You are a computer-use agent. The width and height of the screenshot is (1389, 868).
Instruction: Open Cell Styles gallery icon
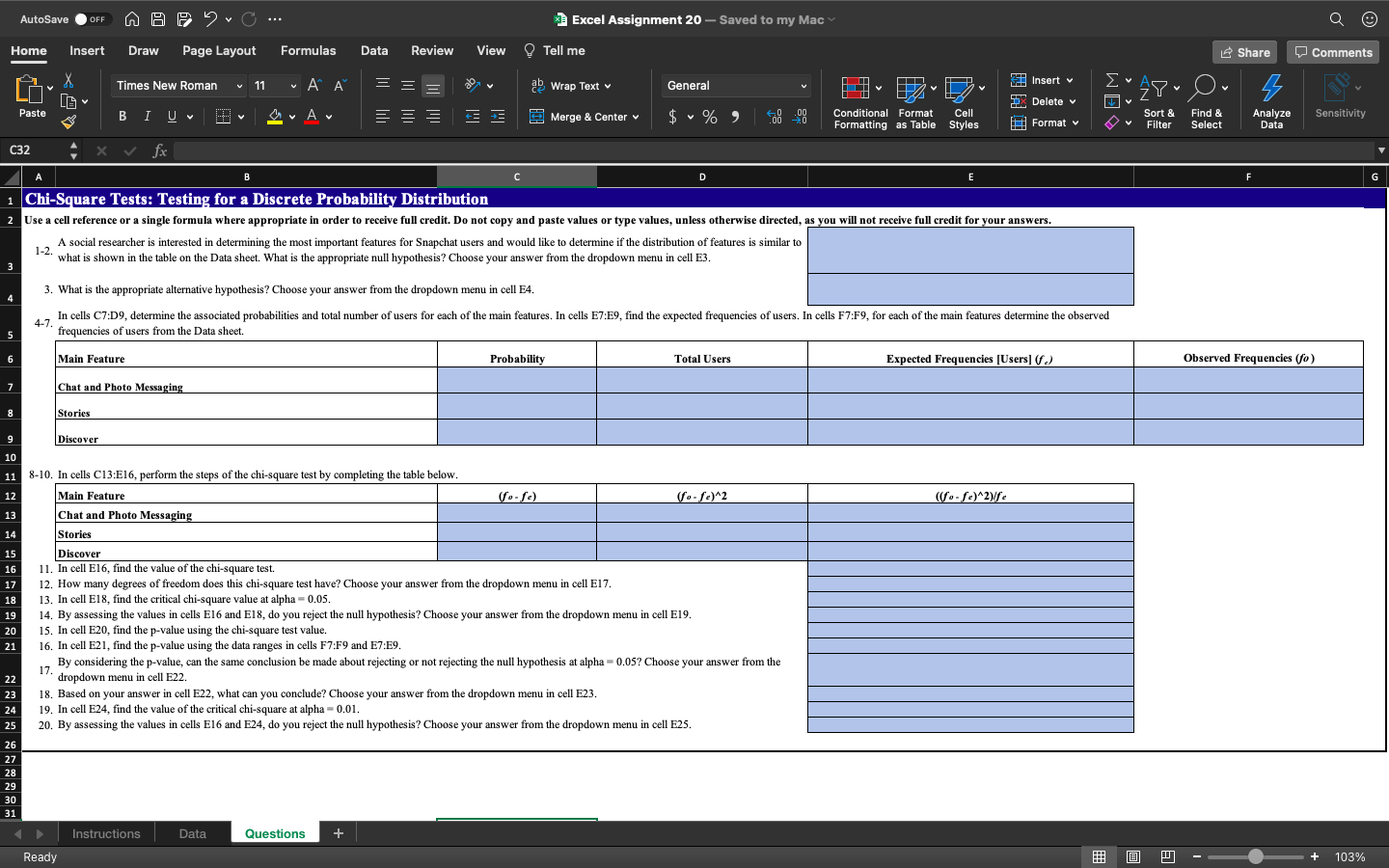959,90
